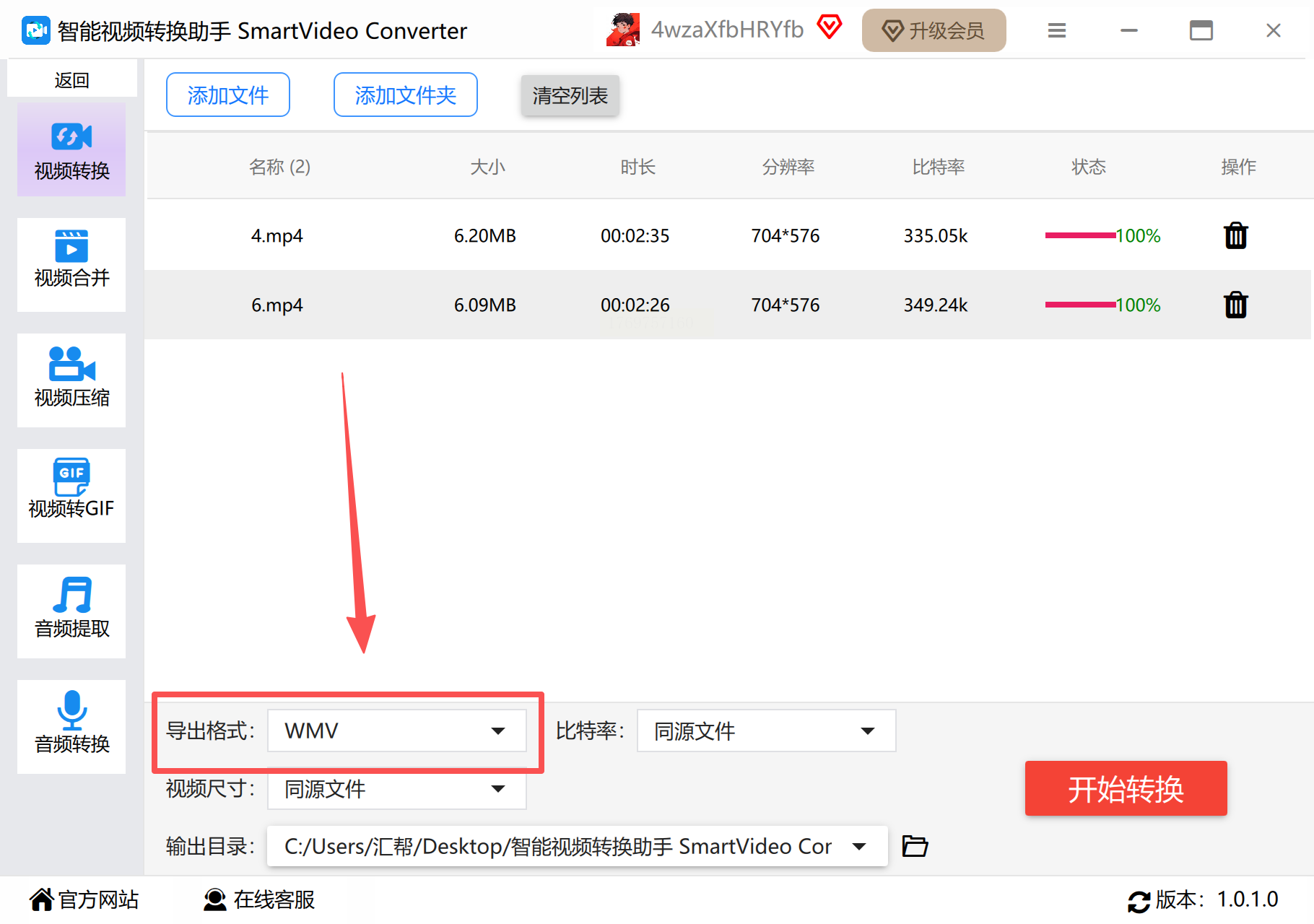Click the 比特率 column header in table

pyautogui.click(x=939, y=167)
